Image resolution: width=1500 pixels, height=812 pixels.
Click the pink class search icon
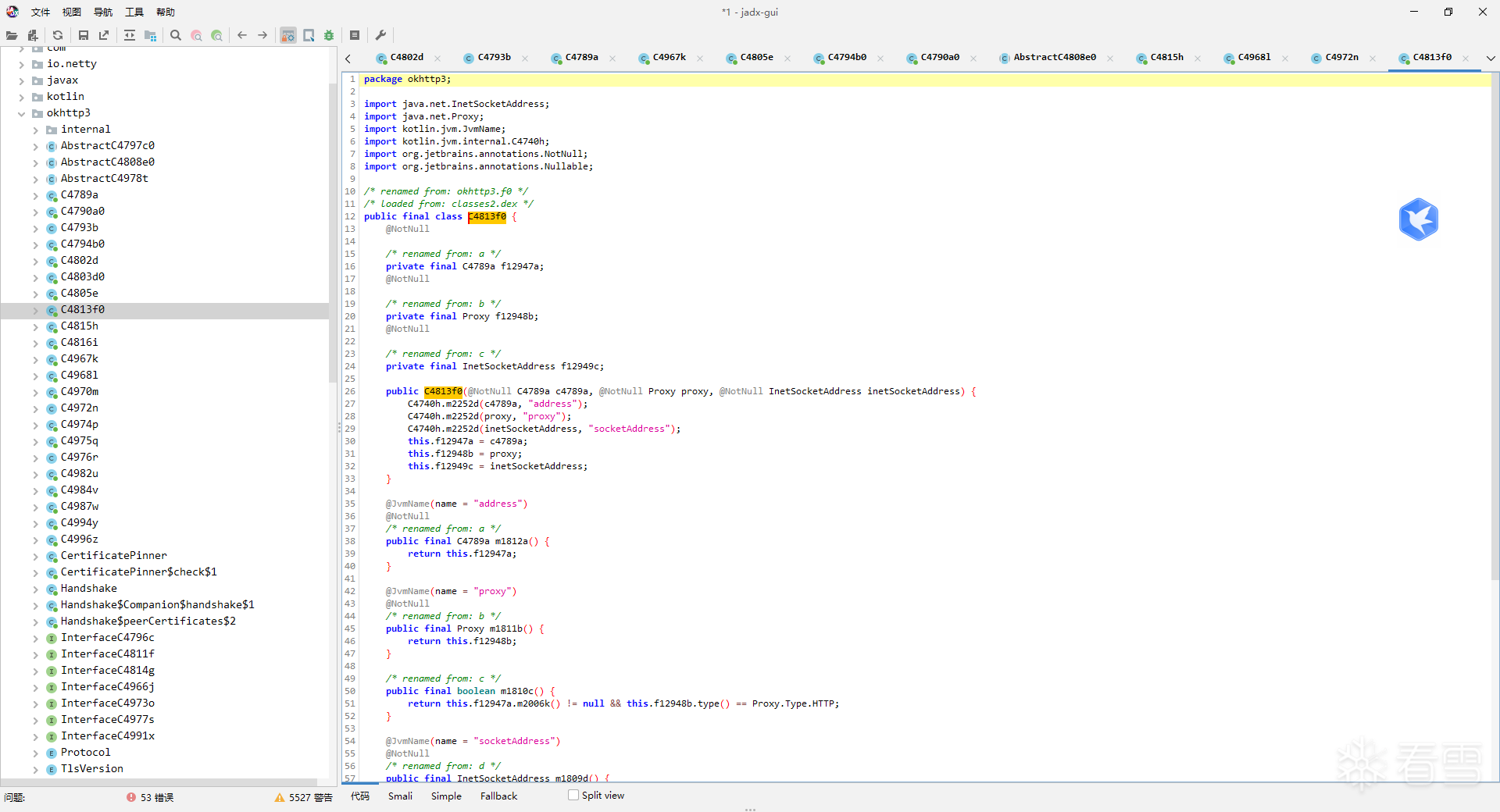point(196,35)
